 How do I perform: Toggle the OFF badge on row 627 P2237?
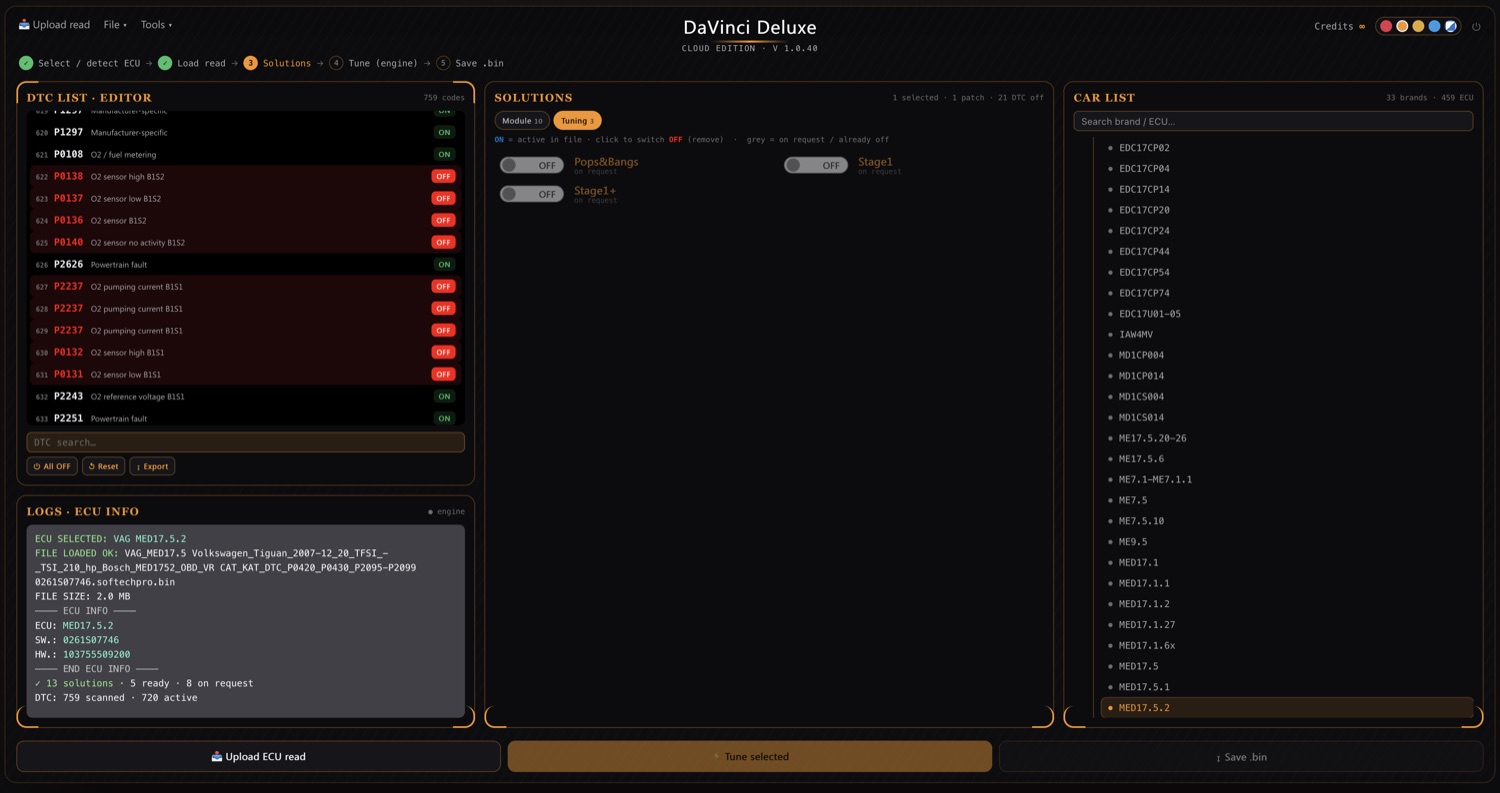[443, 286]
